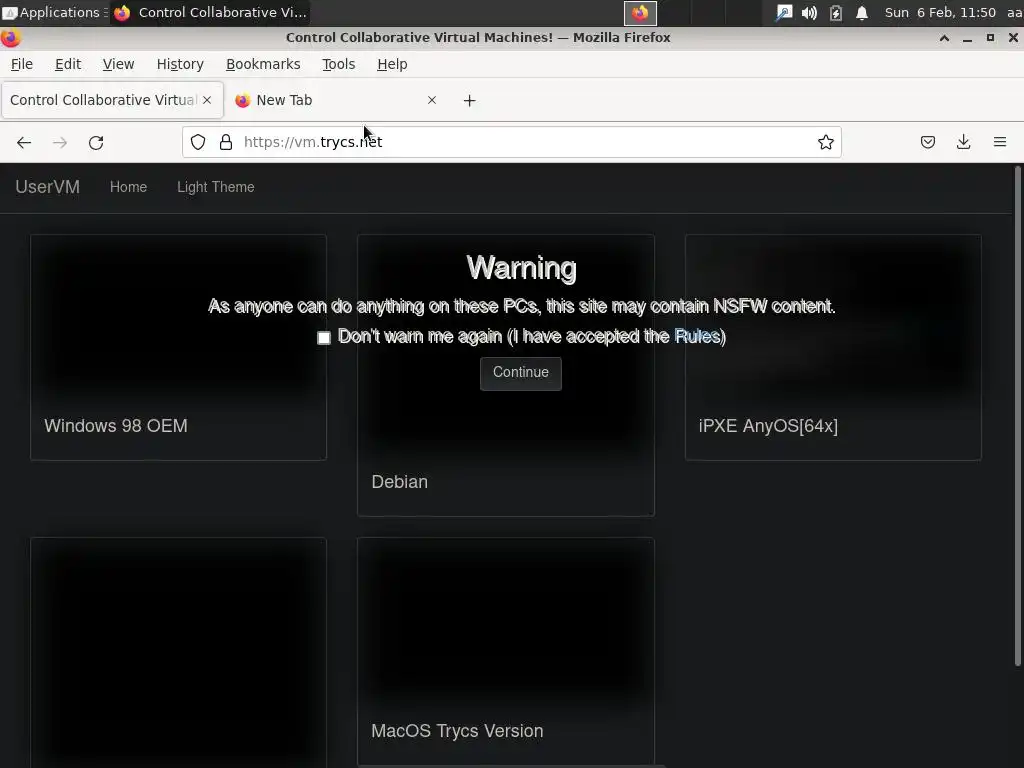Open the History menu
This screenshot has width=1024, height=768.
click(x=180, y=64)
